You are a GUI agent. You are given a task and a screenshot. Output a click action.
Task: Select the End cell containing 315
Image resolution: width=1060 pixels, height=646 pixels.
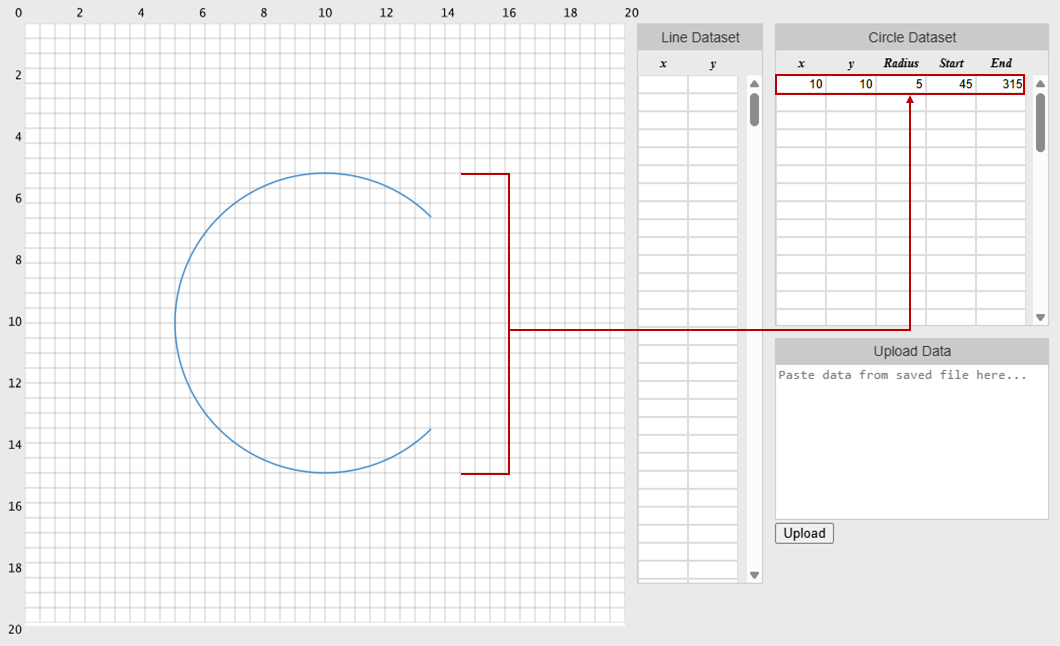pos(1000,84)
